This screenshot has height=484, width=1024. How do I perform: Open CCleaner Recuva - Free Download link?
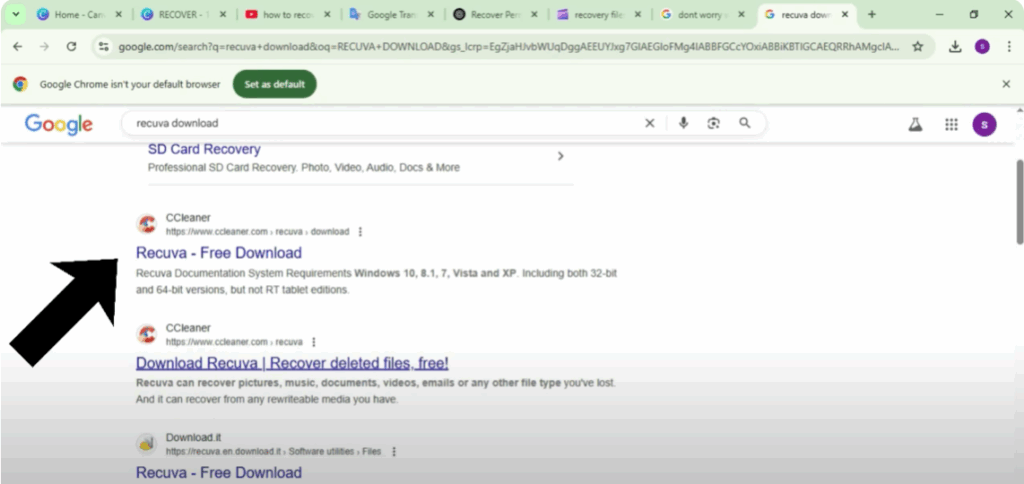[x=219, y=253]
